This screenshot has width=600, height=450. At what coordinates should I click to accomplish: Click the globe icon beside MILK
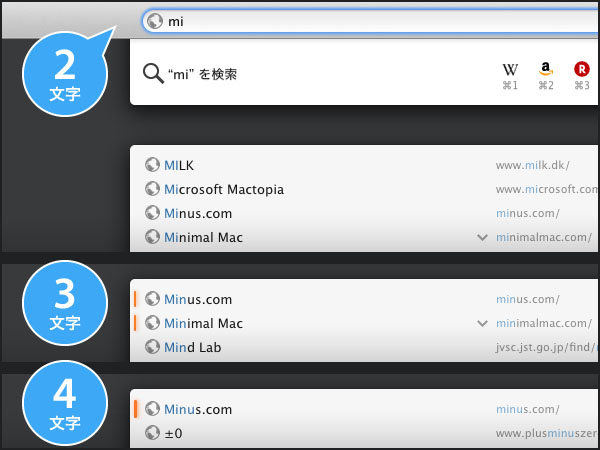152,165
